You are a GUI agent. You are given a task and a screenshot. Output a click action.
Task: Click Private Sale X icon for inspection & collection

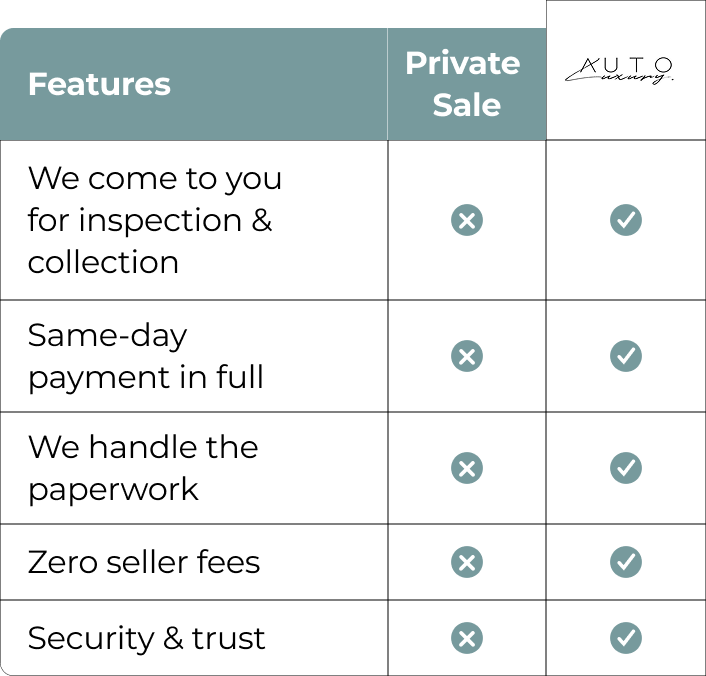[466, 220]
